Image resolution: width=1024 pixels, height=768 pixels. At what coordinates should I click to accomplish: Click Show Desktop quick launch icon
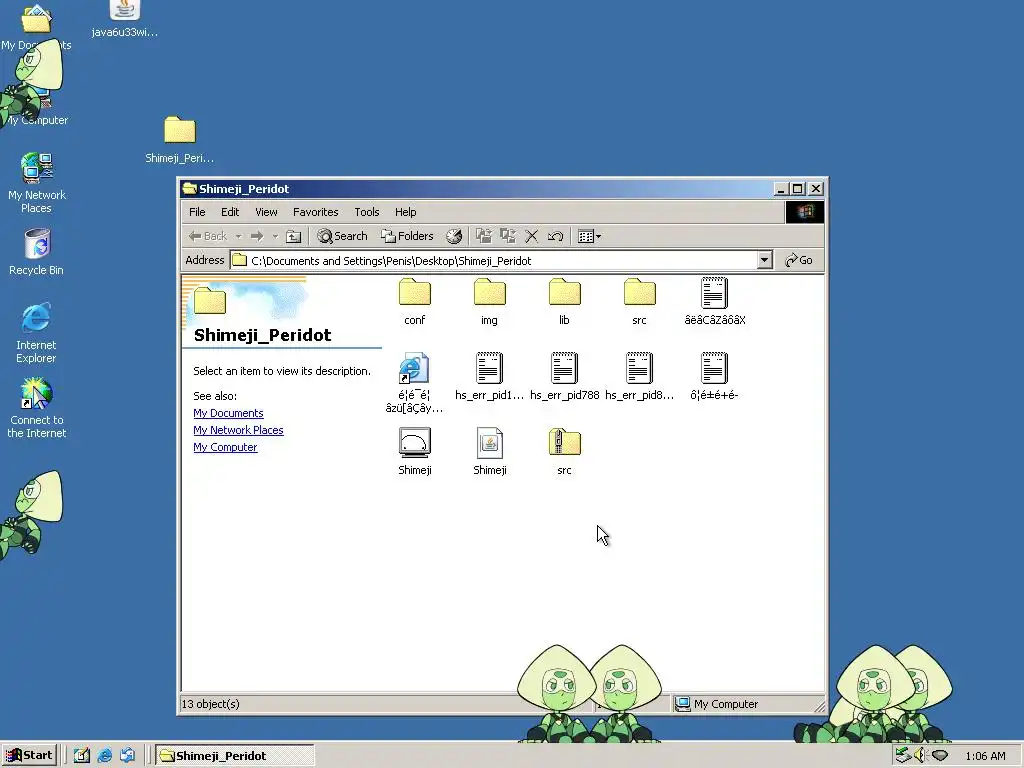click(x=82, y=756)
